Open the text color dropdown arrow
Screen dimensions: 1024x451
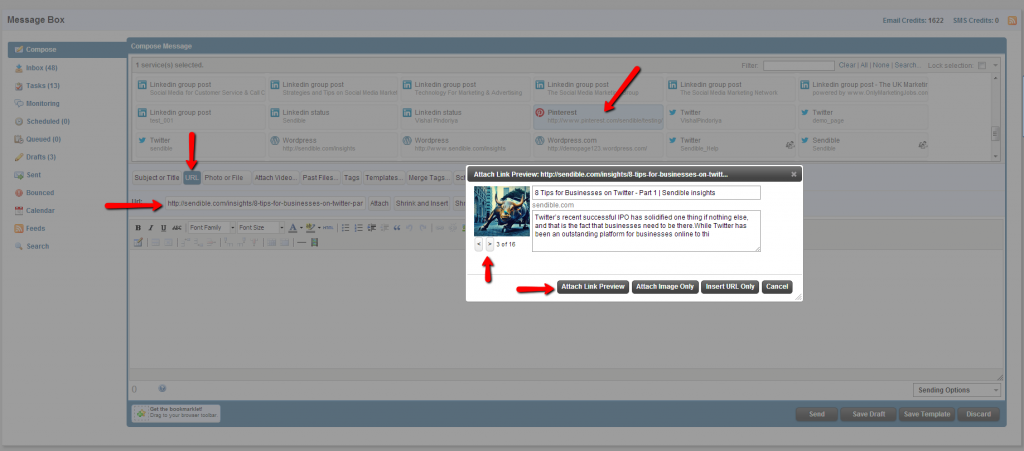(301, 228)
